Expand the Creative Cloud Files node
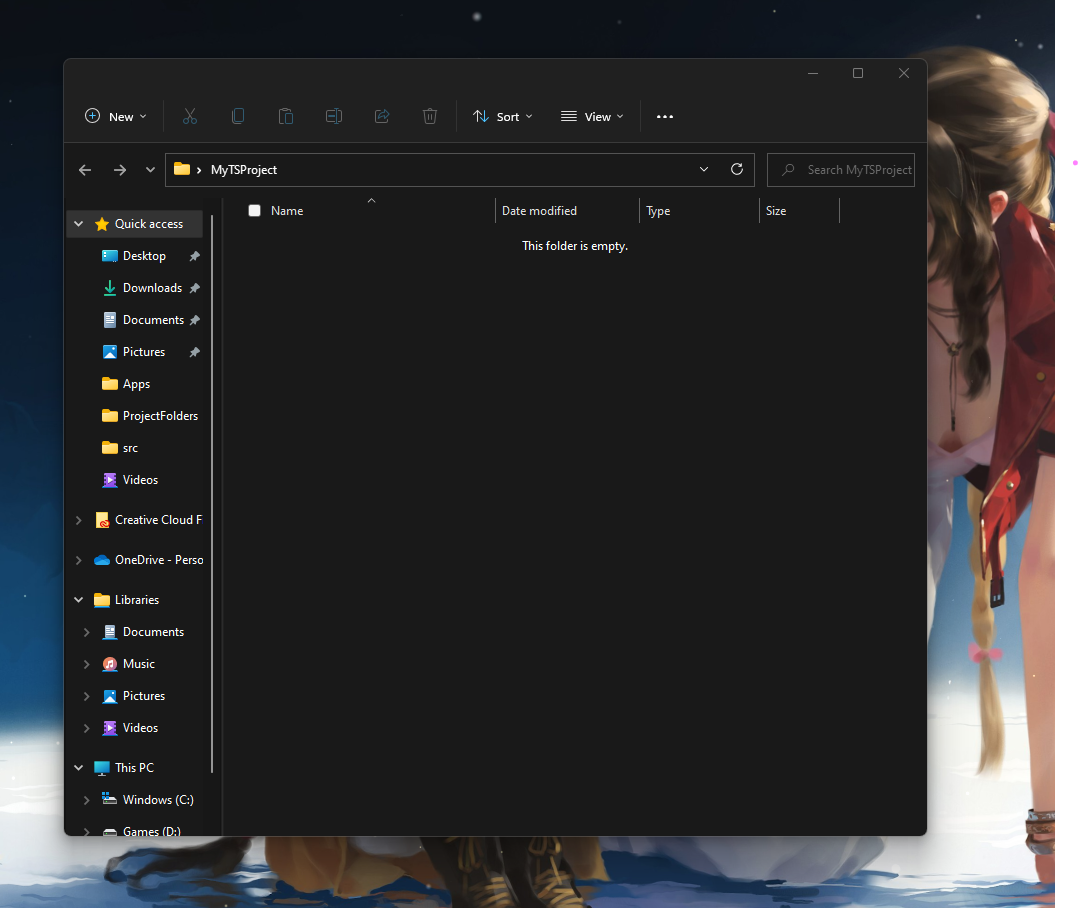1079x908 pixels. [x=78, y=520]
